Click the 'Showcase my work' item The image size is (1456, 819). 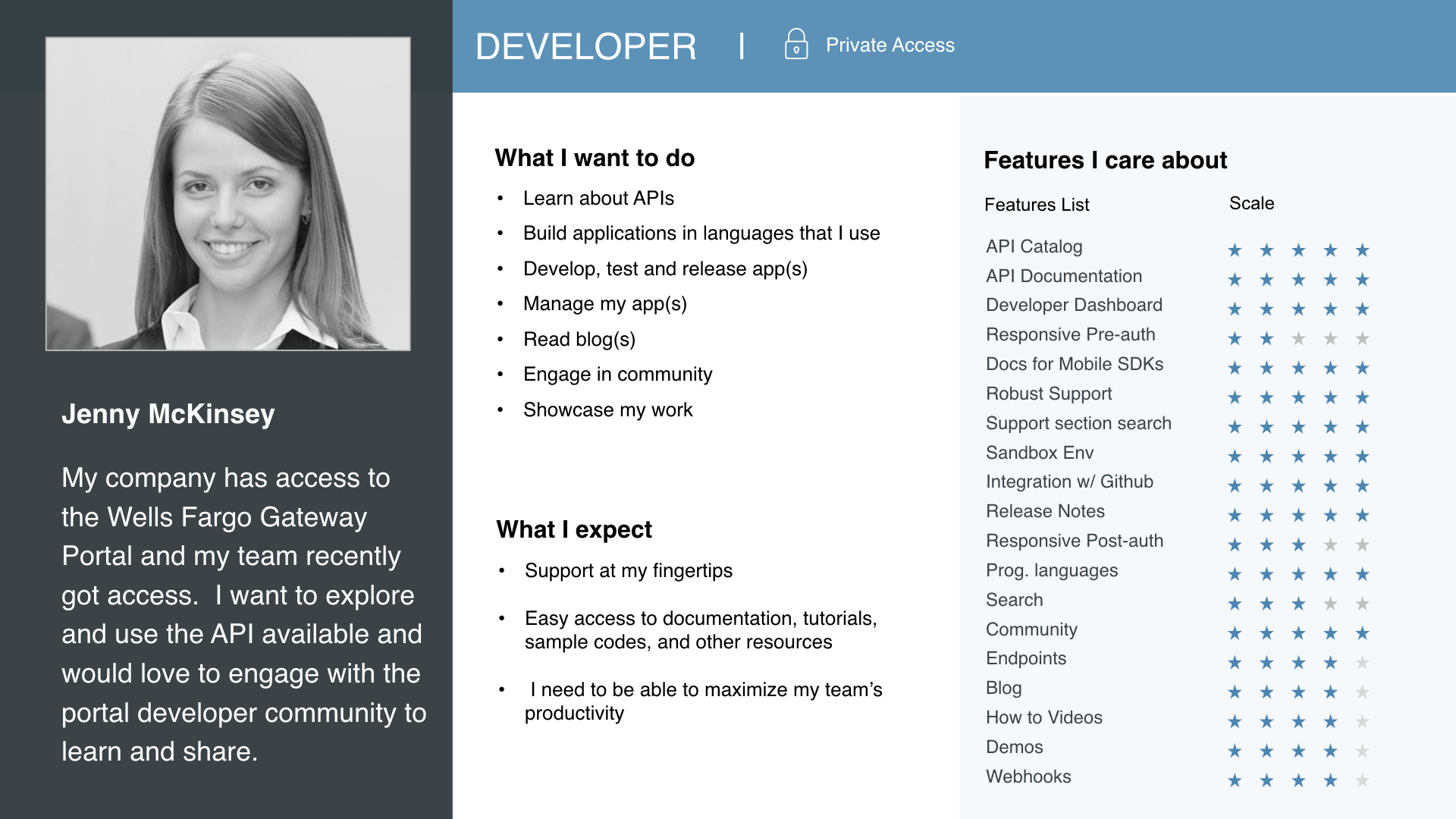[x=607, y=410]
